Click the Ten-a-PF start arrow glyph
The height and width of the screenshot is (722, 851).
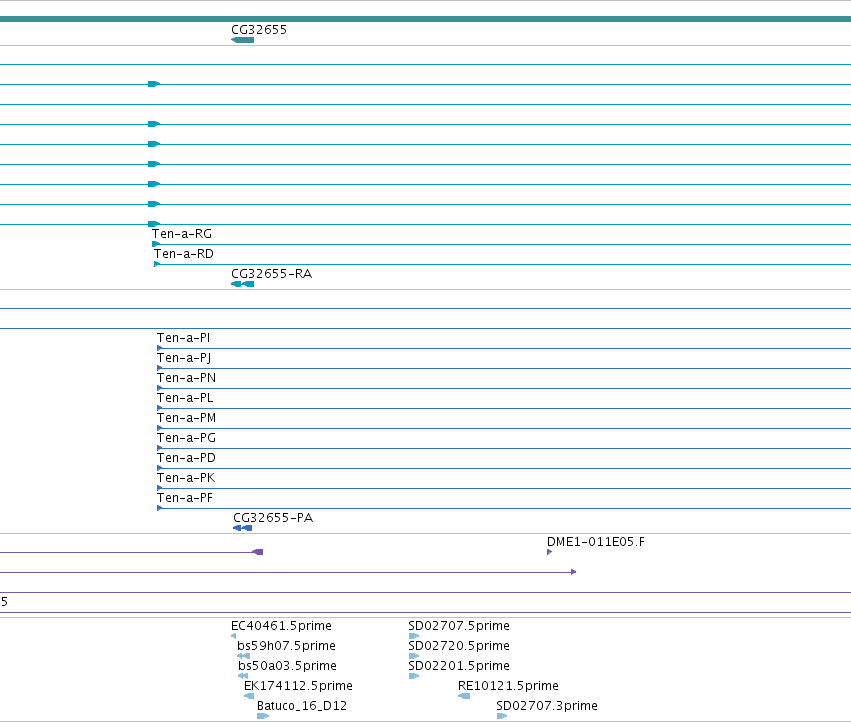(160, 508)
